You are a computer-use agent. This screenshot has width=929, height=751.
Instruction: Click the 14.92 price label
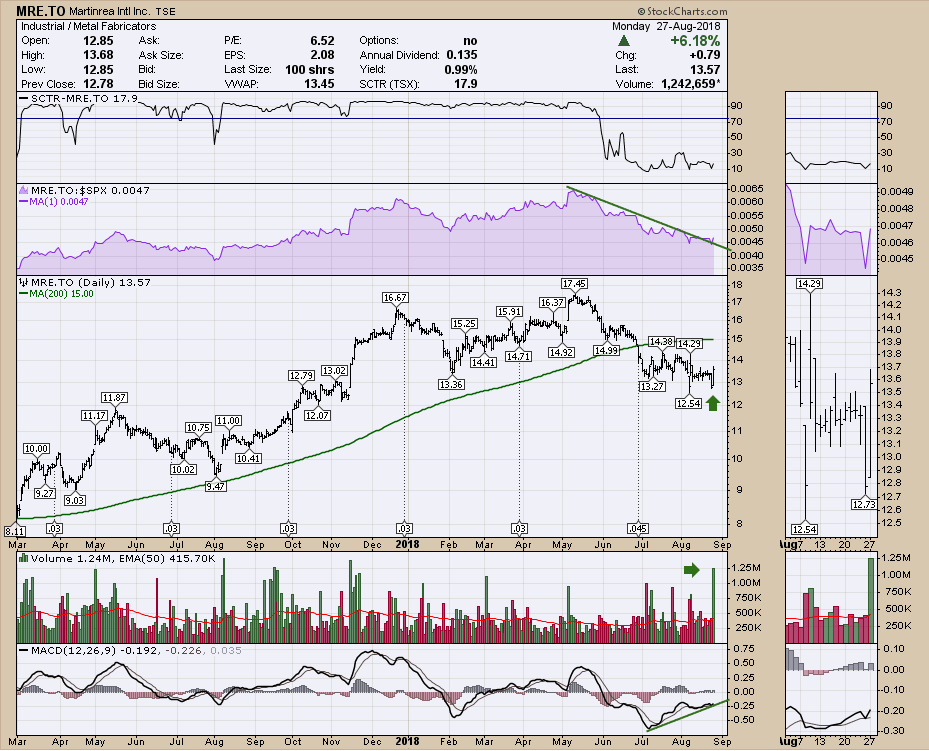coord(560,352)
